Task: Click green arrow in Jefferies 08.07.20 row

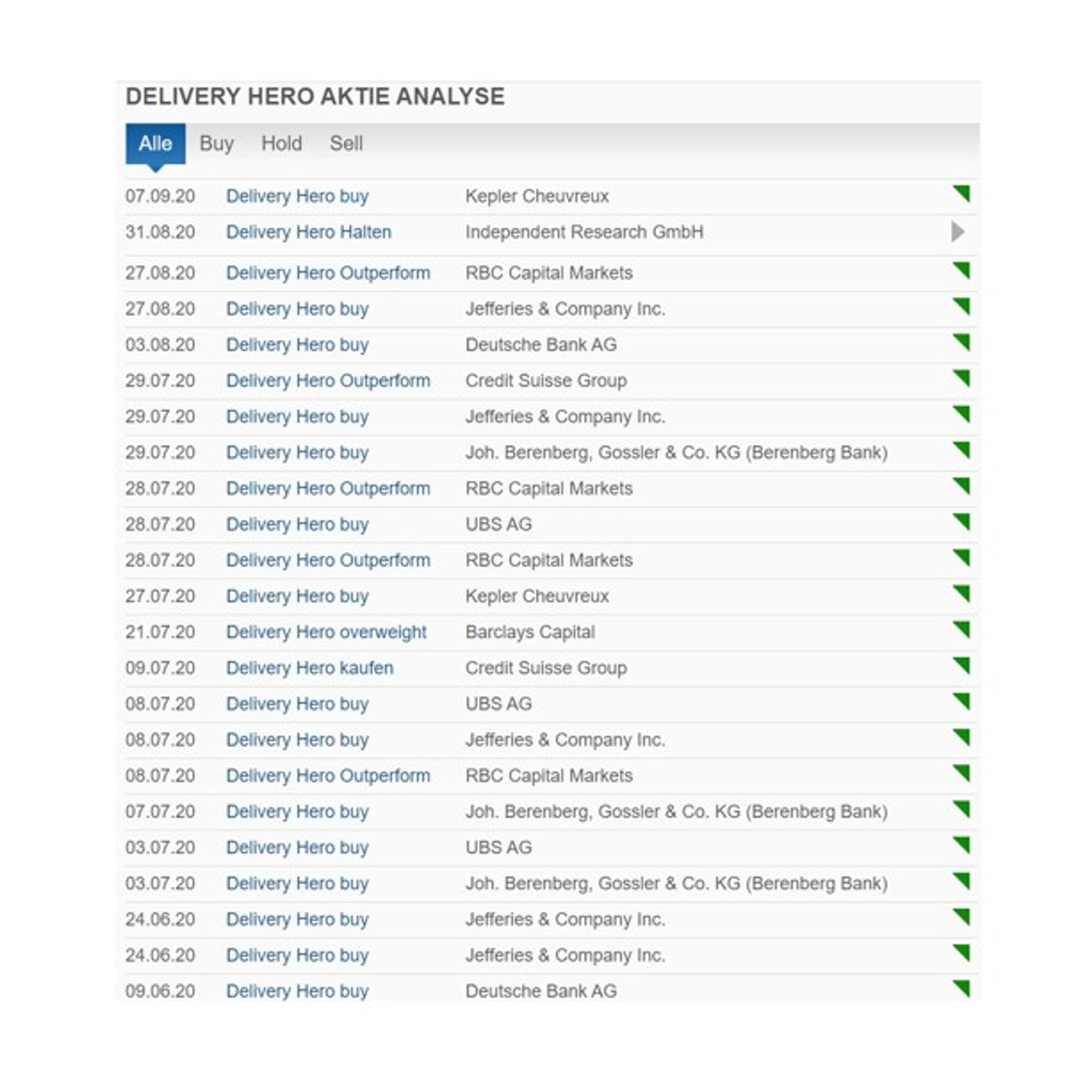Action: point(961,737)
